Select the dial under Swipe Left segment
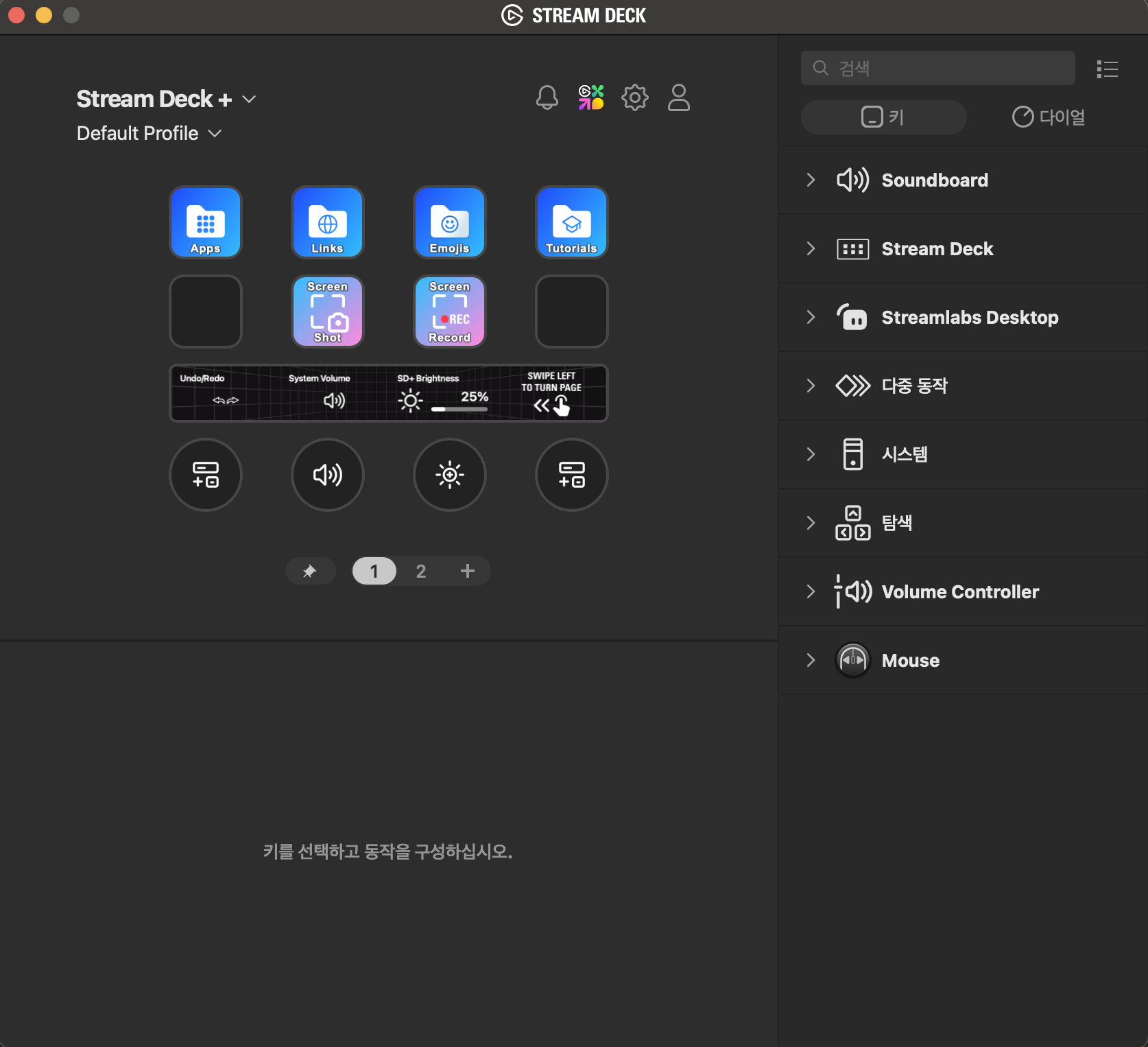The image size is (1148, 1047). coord(572,475)
